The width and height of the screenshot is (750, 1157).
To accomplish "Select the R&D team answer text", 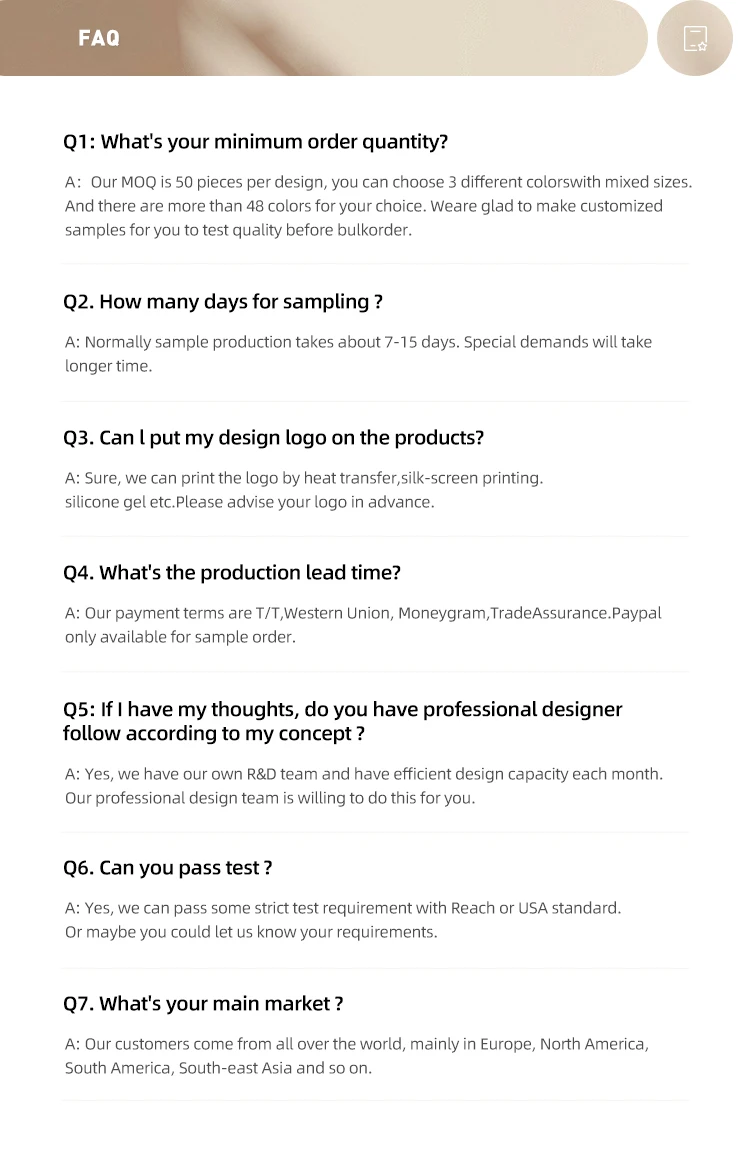I will pos(363,774).
